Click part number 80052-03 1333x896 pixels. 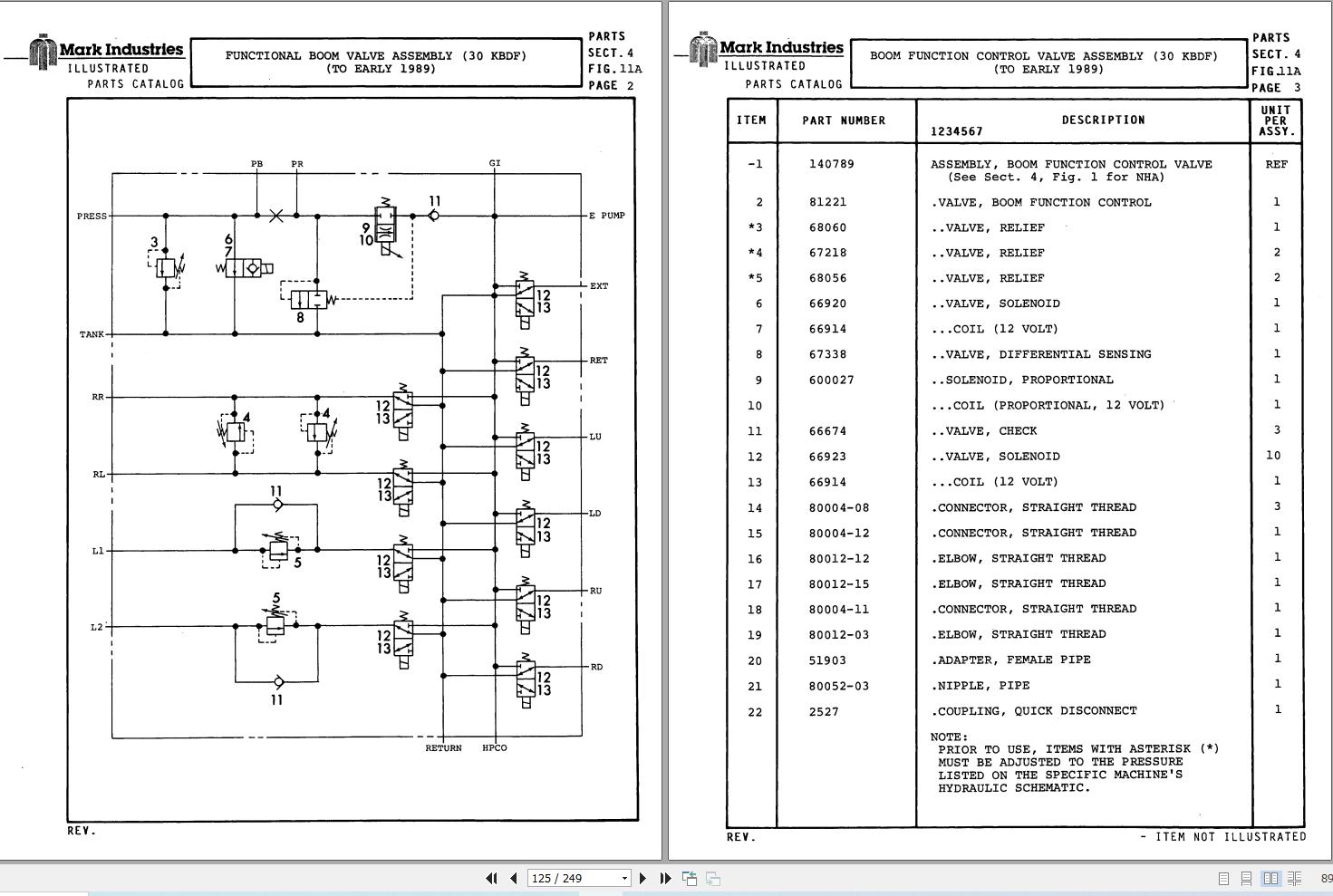tap(839, 686)
